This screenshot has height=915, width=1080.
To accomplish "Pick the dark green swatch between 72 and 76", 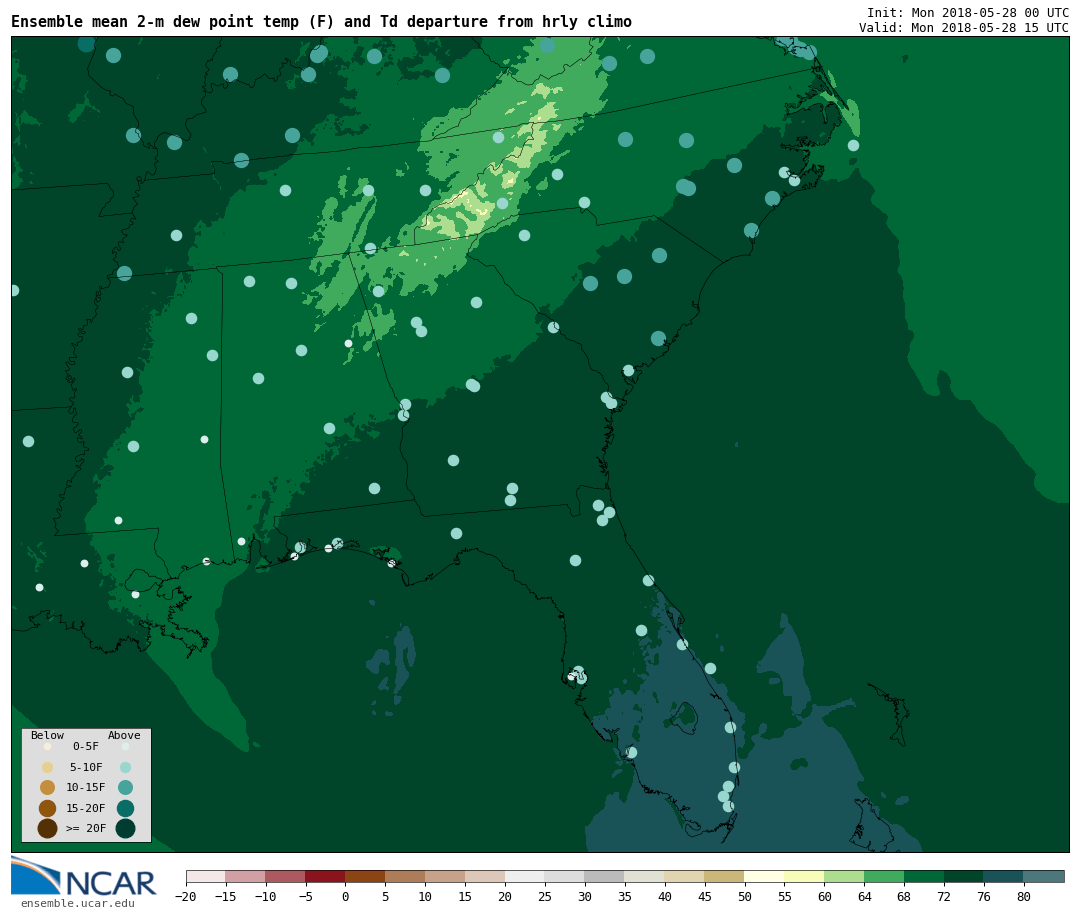I will (x=964, y=876).
